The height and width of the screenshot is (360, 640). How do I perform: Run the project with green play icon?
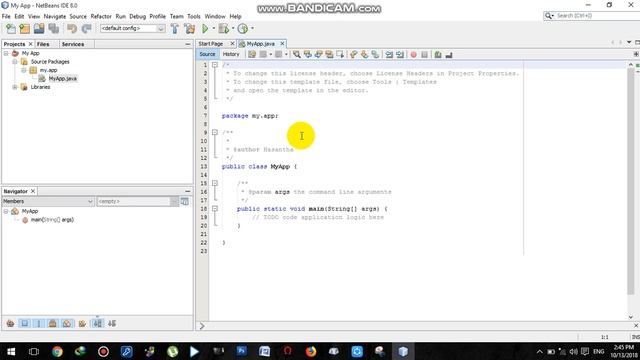(x=205, y=29)
